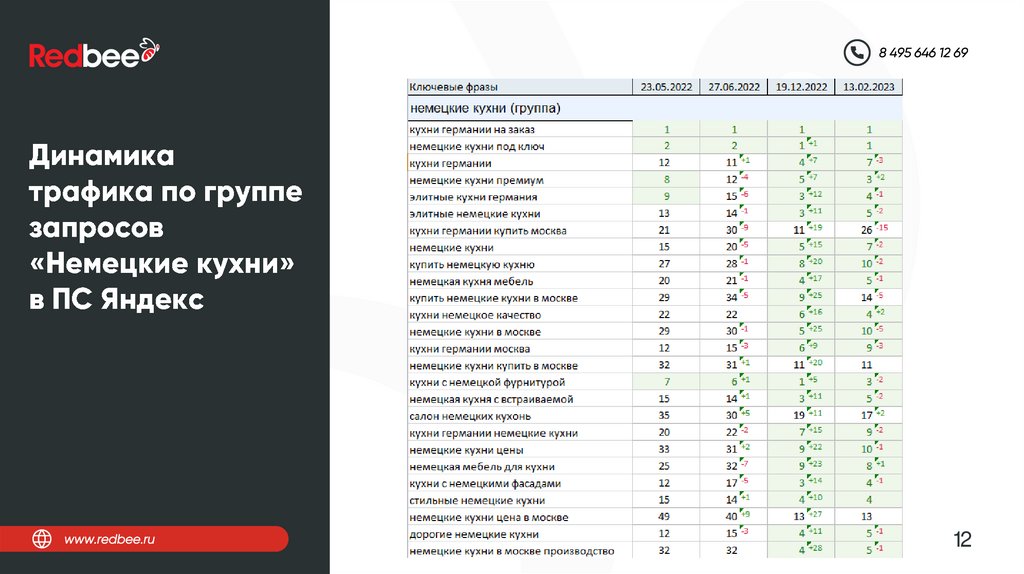This screenshot has width=1024, height=574.
Task: Click value 27 in 'купить немецкую кухню' row
Action: (x=664, y=264)
